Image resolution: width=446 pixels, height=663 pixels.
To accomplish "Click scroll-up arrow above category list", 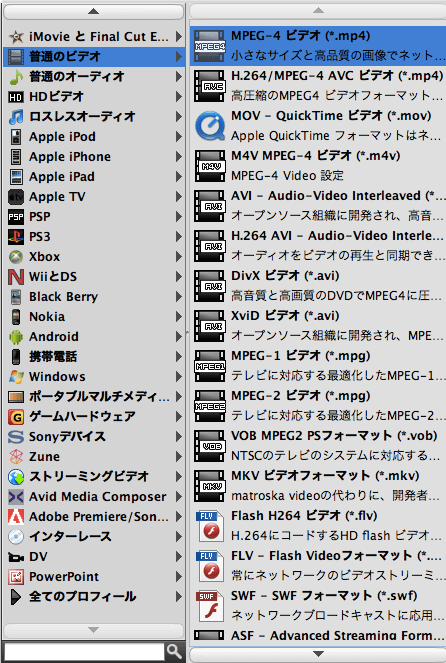I will pos(93,11).
